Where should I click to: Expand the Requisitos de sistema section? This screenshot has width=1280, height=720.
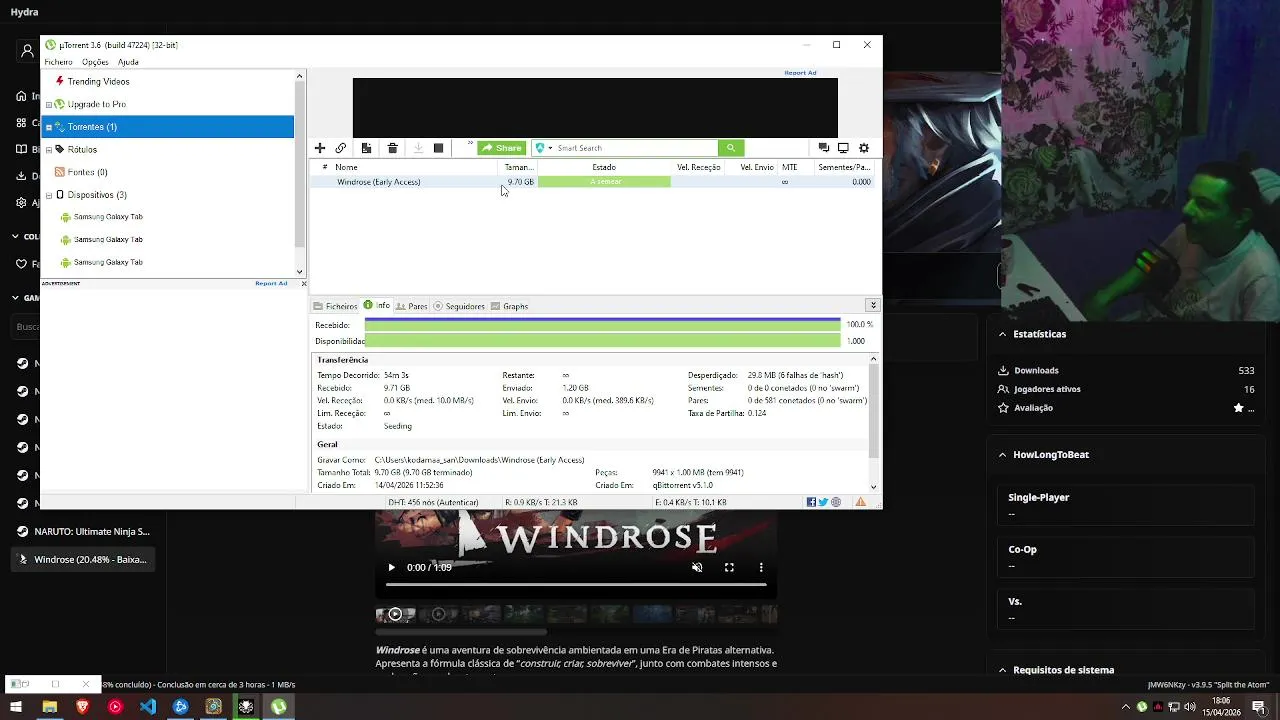pos(1002,670)
